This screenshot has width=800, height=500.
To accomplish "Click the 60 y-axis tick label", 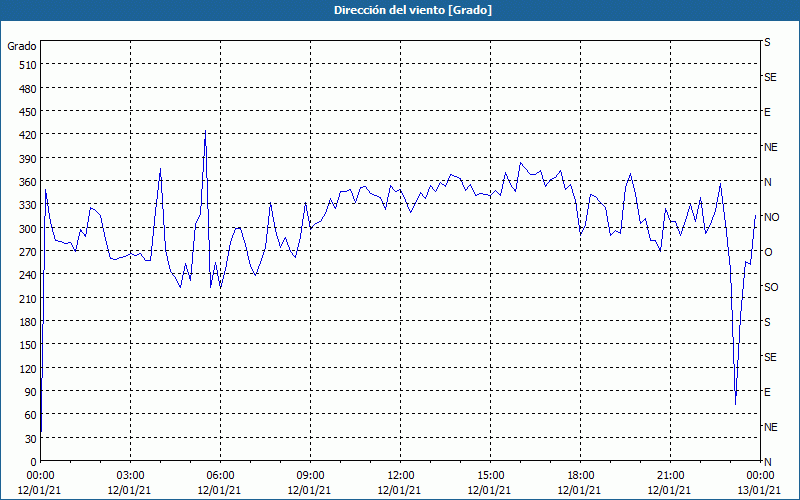I will pyautogui.click(x=31, y=415).
